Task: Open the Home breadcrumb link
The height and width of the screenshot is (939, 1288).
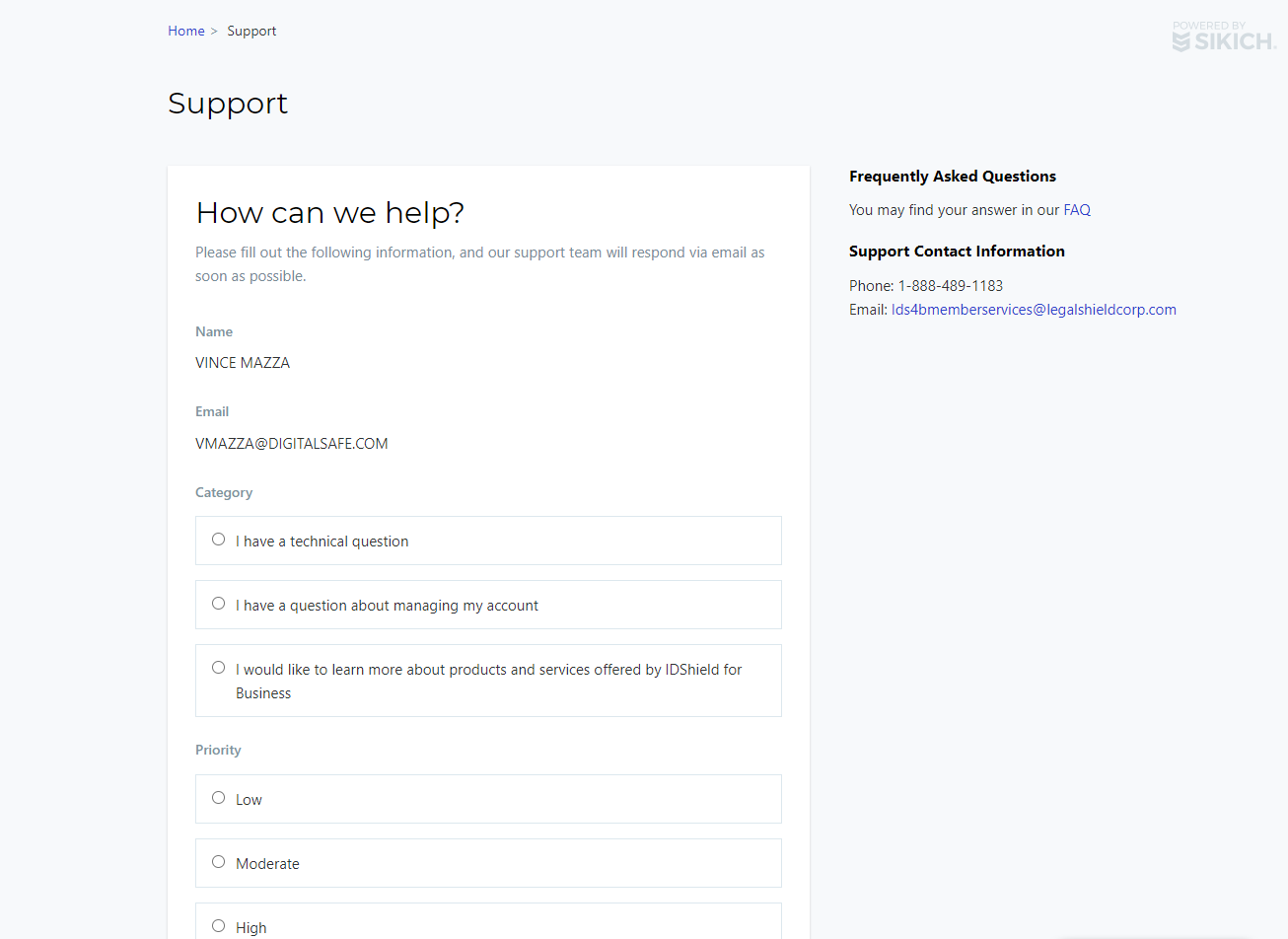Action: point(185,31)
